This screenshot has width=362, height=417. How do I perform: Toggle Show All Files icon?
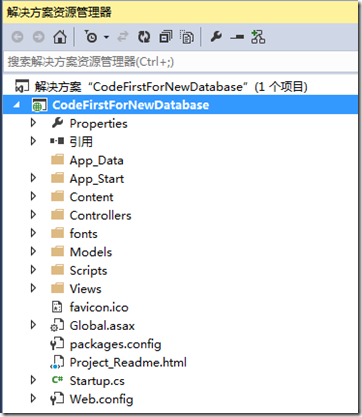tap(187, 37)
